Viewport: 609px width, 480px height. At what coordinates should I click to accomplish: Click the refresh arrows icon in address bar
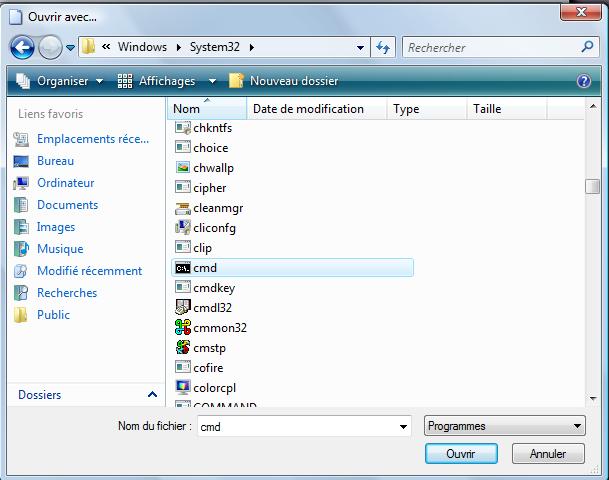pyautogui.click(x=383, y=47)
